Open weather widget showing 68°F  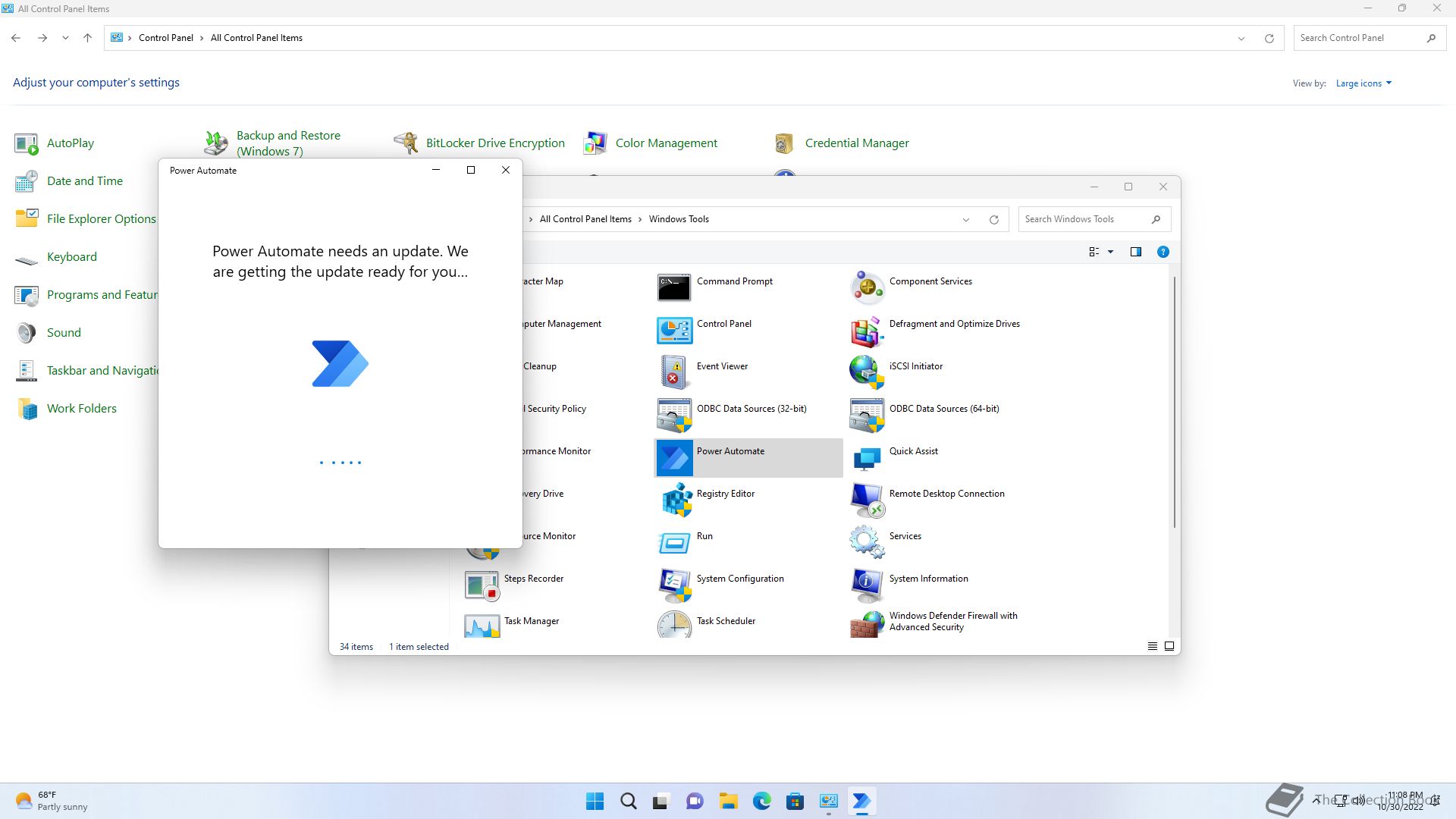(x=52, y=801)
